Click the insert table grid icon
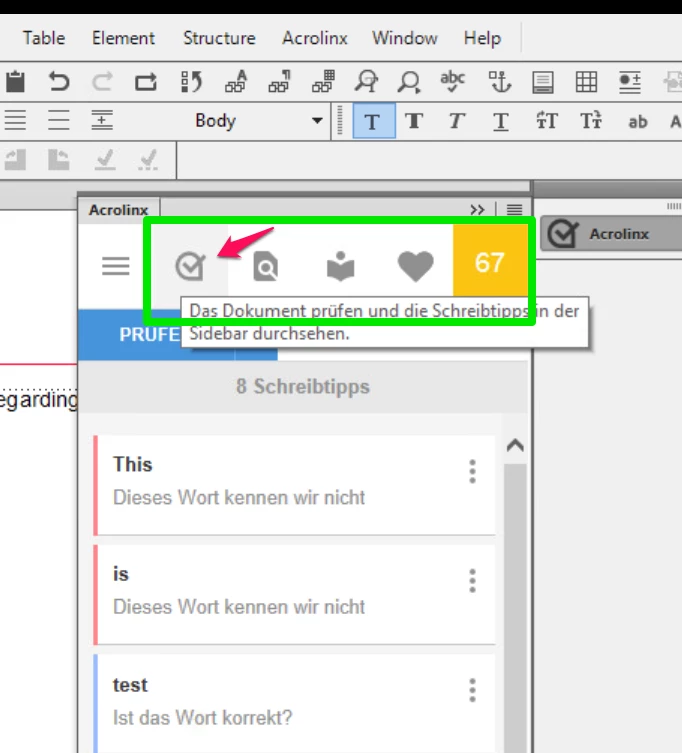Screen dimensions: 682x753 pyautogui.click(x=586, y=82)
